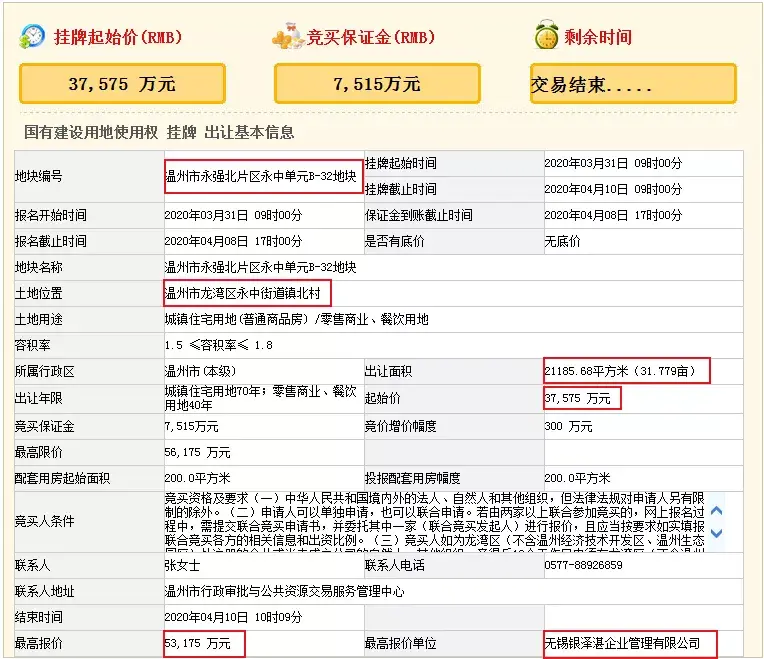Click 竞买保证金 table value 7,515万元
Viewport: 764px width, 659px height.
[191, 426]
